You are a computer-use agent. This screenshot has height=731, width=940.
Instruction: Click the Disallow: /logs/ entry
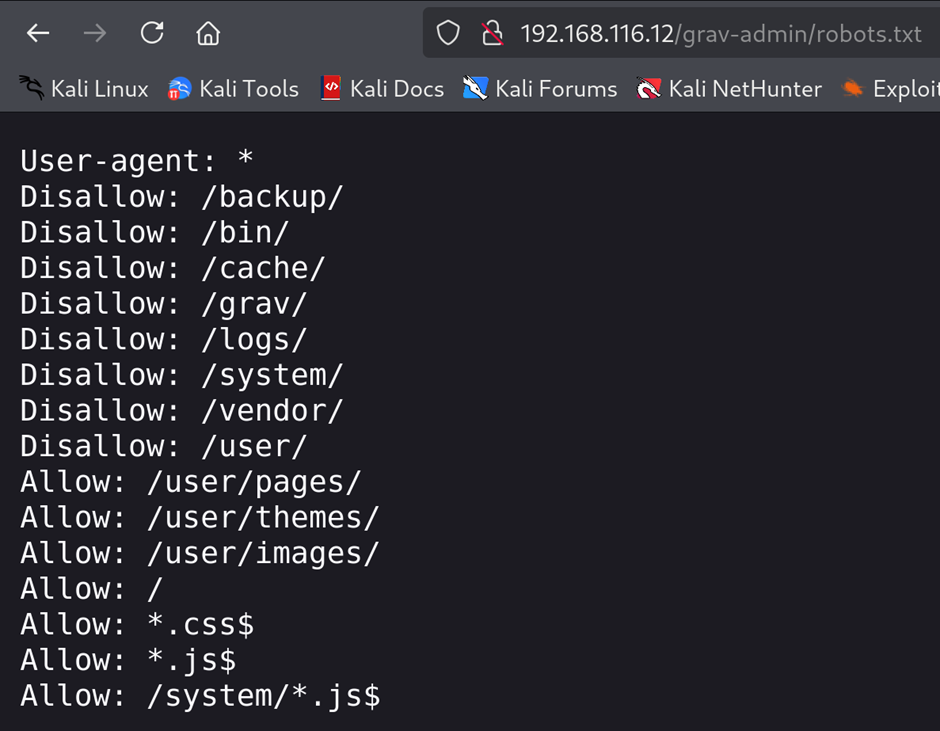(163, 339)
